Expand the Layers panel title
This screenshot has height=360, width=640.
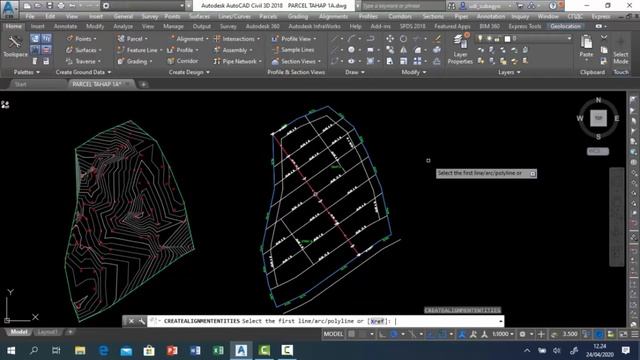[509, 72]
